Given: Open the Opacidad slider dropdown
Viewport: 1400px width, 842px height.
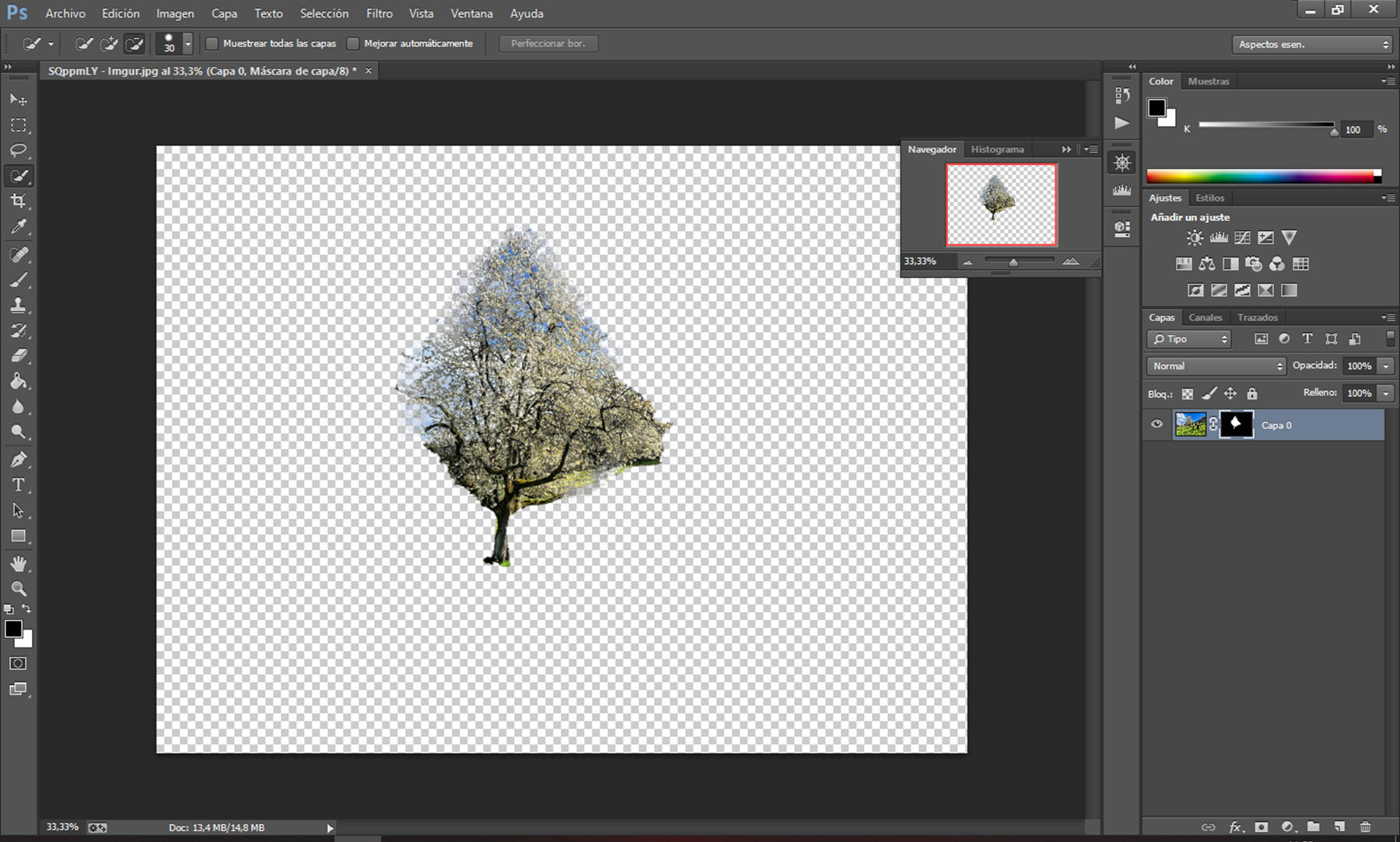Looking at the screenshot, I should pyautogui.click(x=1385, y=365).
